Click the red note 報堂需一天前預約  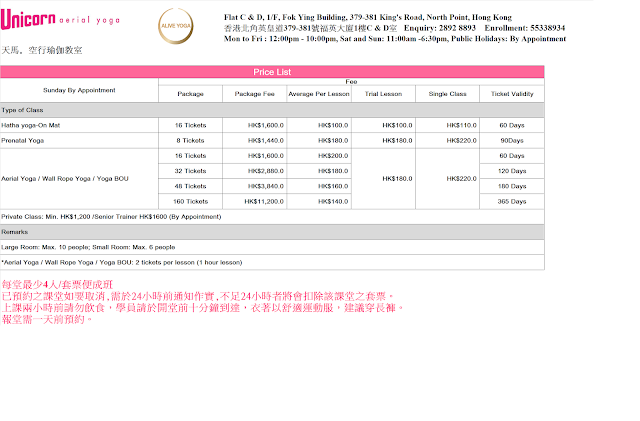(47, 319)
